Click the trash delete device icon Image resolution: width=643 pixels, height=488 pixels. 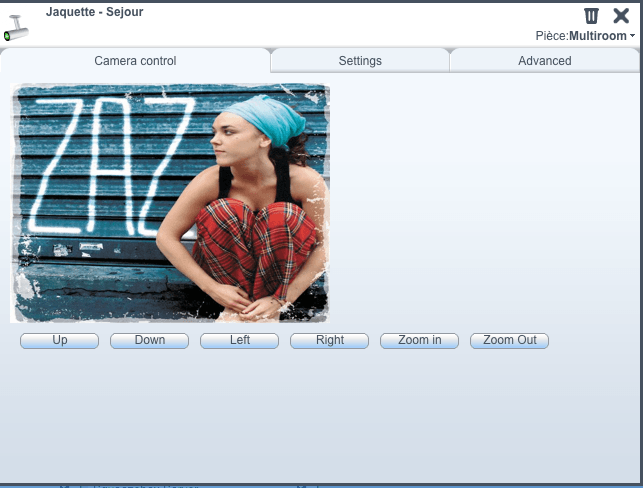pos(591,16)
